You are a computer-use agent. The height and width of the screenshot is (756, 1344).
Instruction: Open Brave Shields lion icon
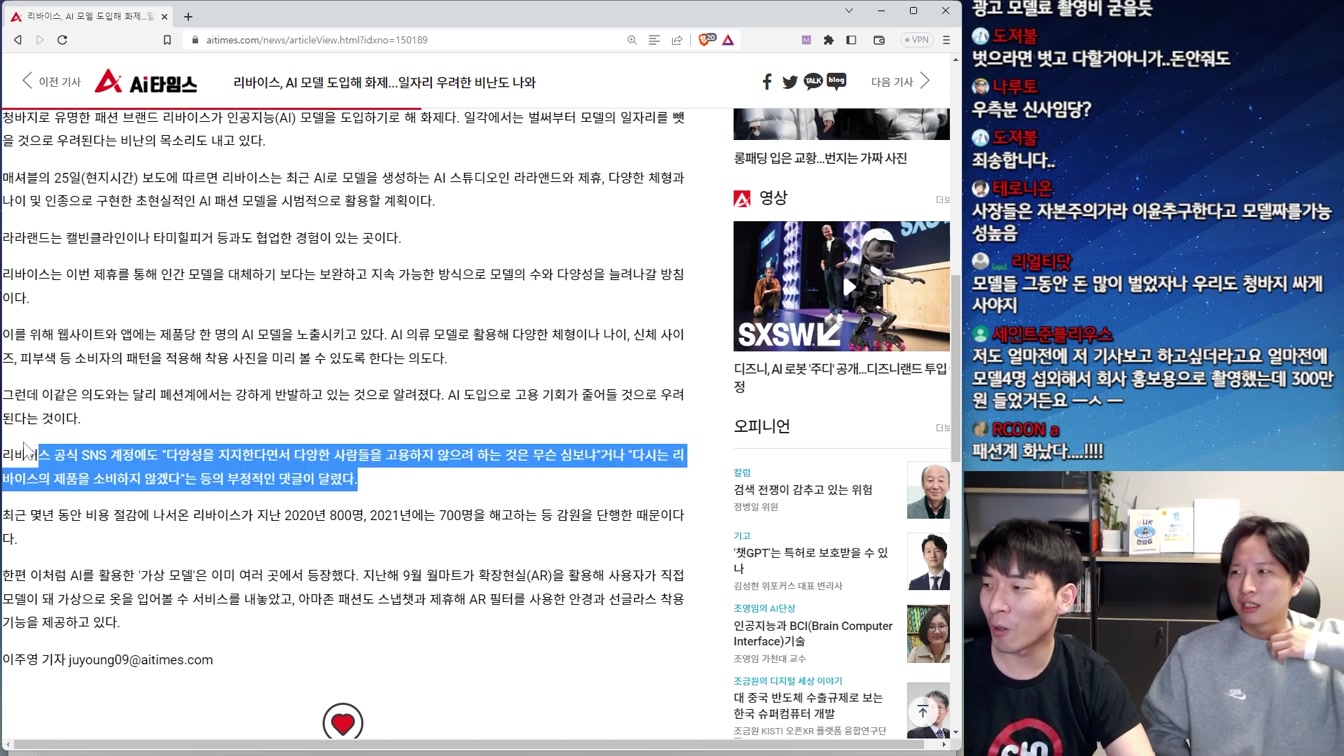tap(707, 40)
